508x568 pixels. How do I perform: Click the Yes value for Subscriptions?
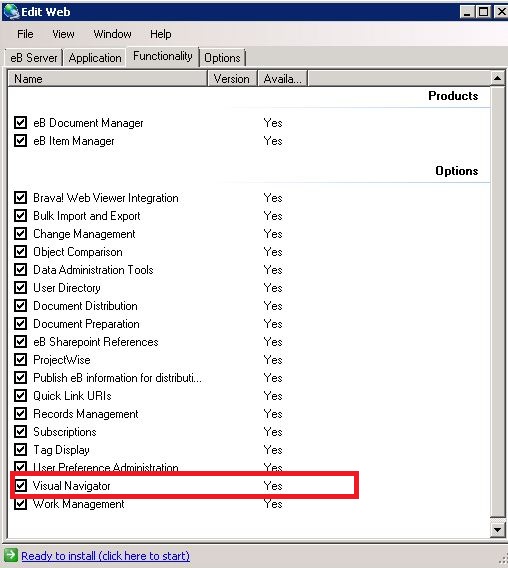point(273,432)
